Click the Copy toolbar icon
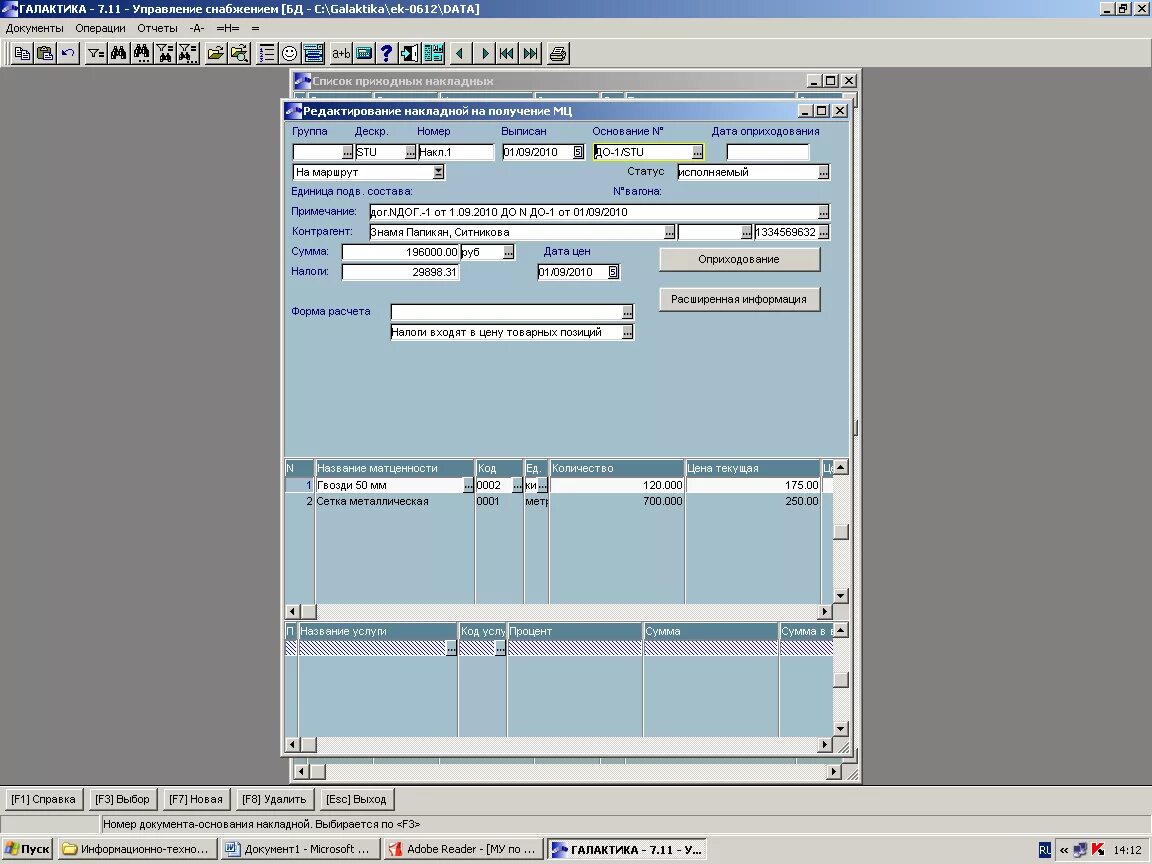Screen dimensions: 1152x864 [x=22, y=53]
